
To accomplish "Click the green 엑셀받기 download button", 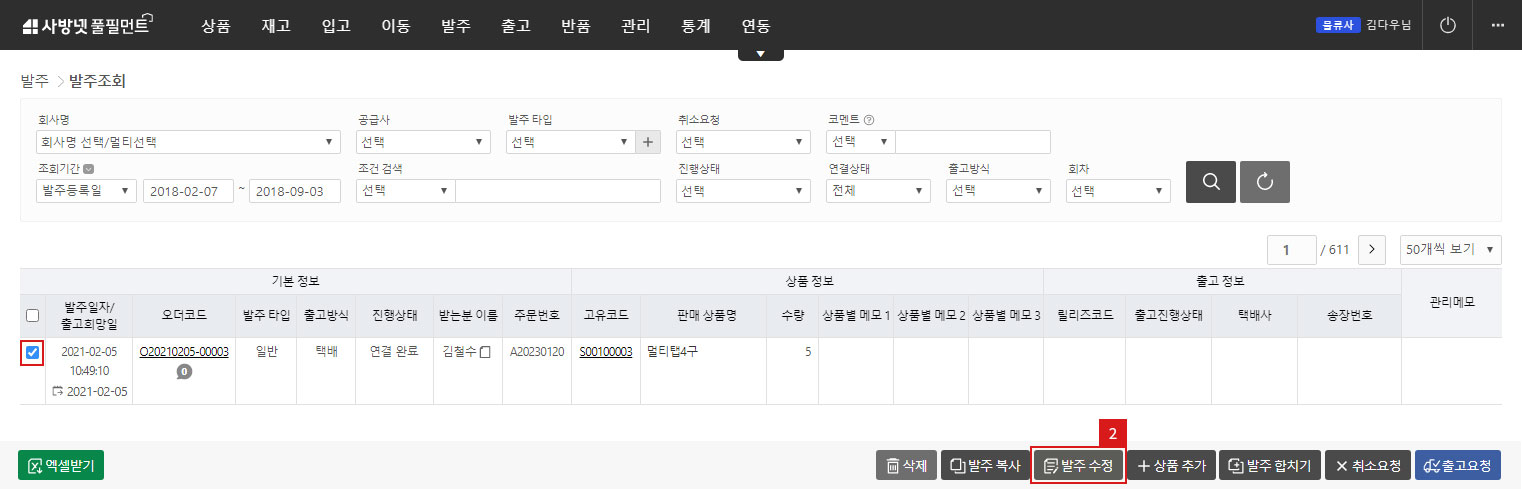I will coord(61,466).
